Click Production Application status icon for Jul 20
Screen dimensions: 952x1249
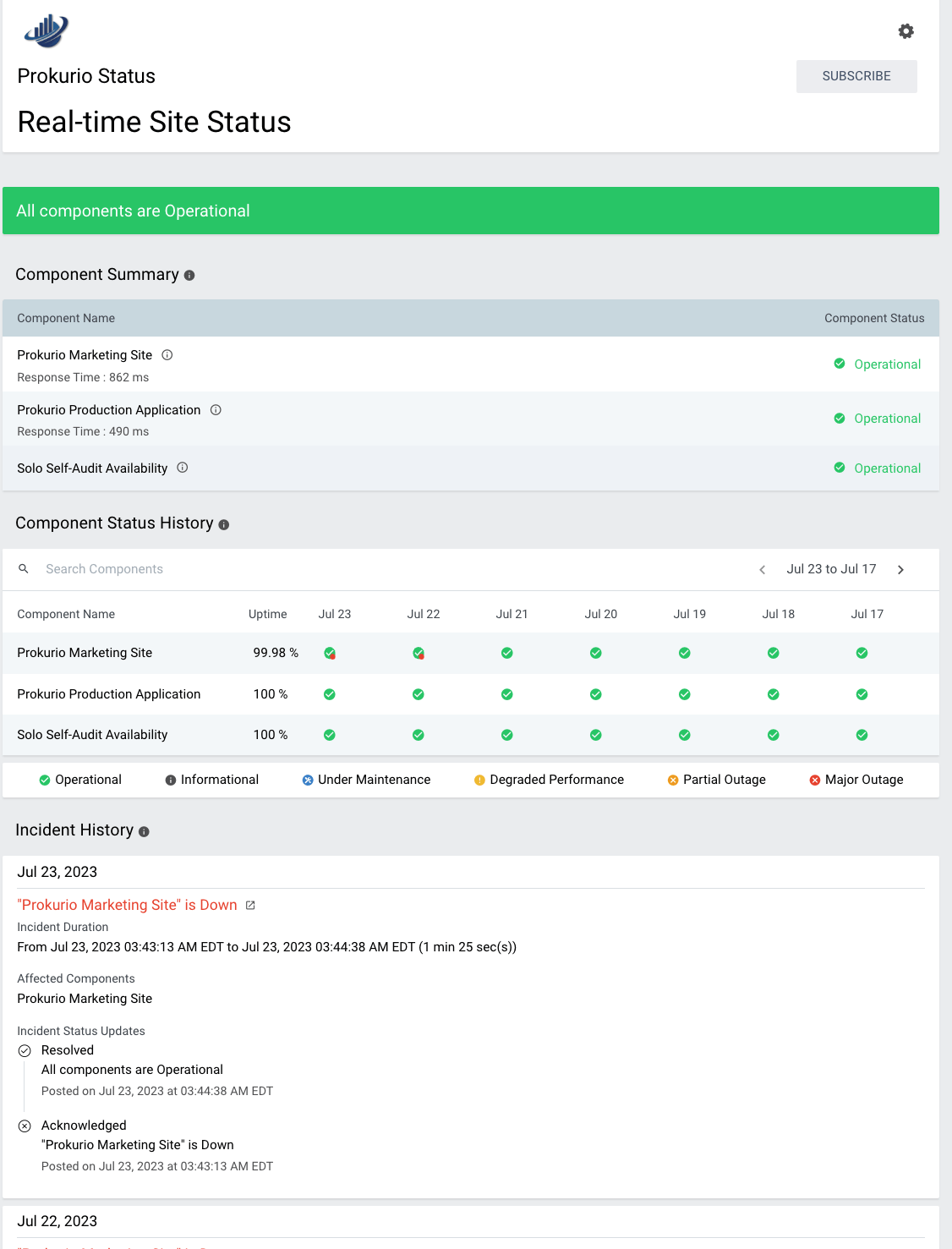596,694
